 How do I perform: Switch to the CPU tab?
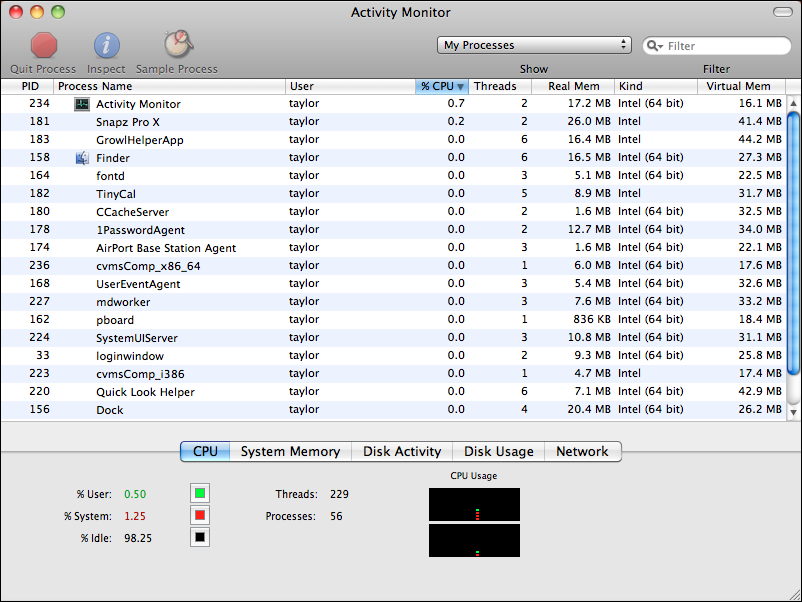coord(205,451)
